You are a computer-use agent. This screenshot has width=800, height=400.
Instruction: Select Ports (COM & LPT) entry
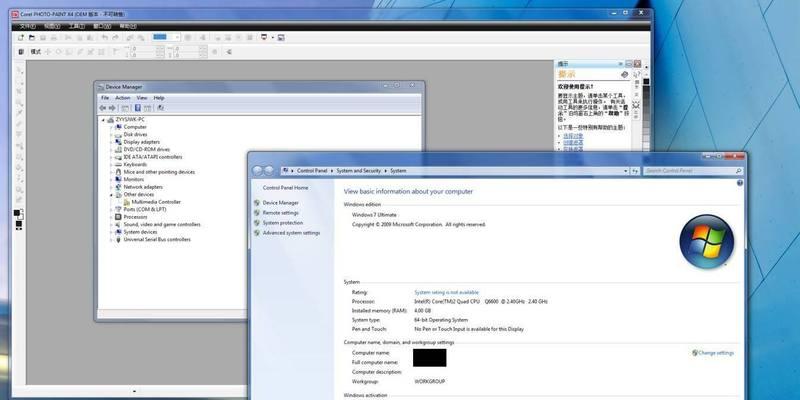coord(145,209)
